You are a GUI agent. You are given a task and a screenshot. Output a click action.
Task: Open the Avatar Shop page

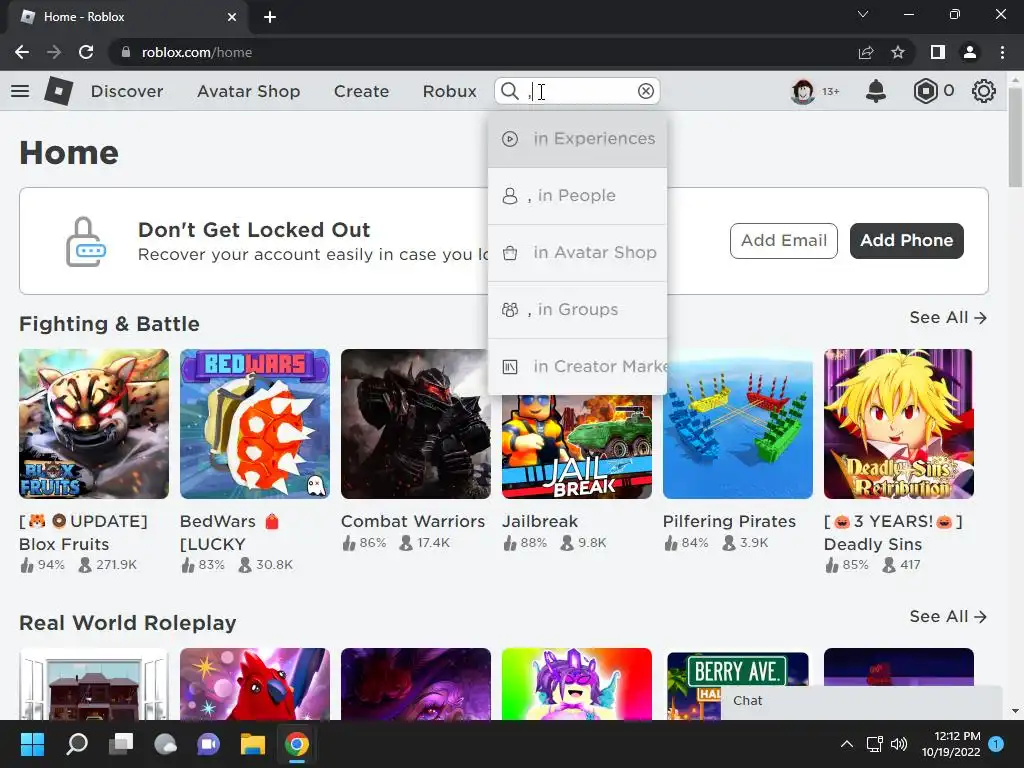click(x=249, y=91)
